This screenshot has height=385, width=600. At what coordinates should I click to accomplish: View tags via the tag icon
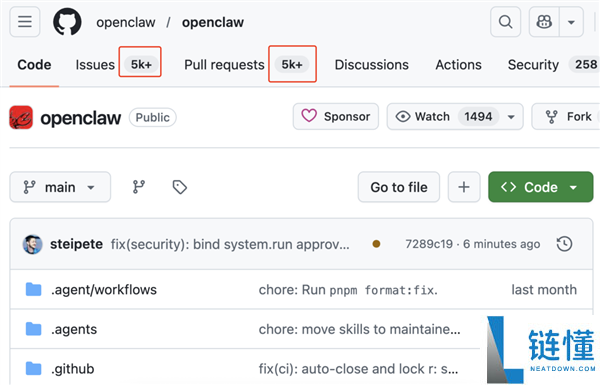click(x=179, y=187)
